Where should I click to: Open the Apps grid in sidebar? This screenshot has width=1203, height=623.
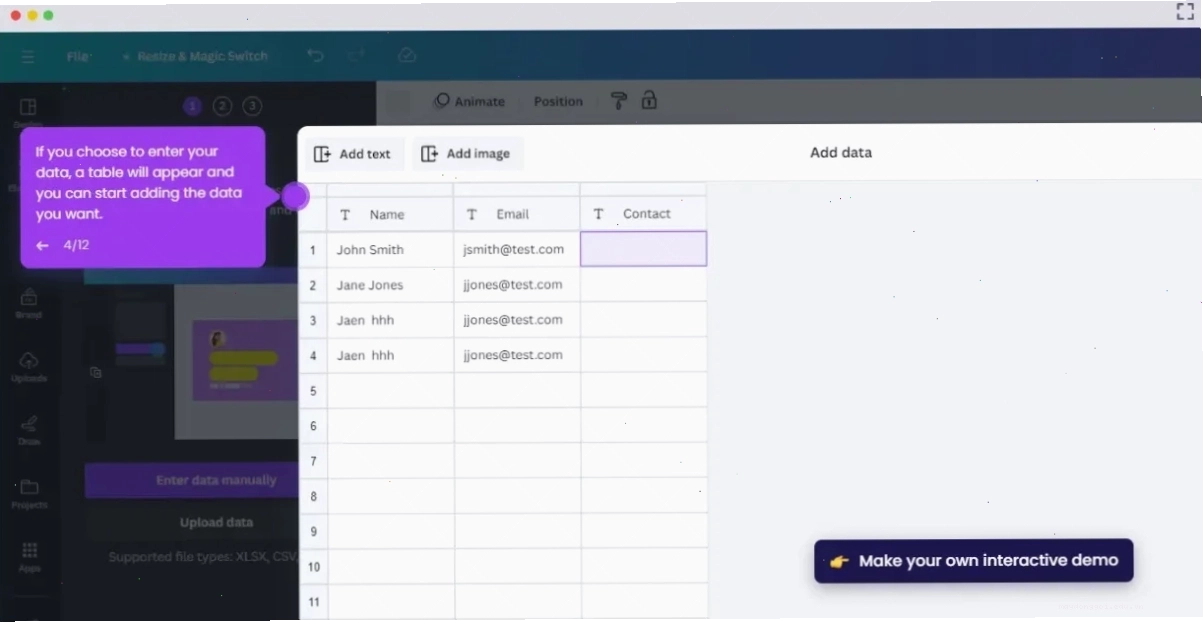(x=28, y=556)
